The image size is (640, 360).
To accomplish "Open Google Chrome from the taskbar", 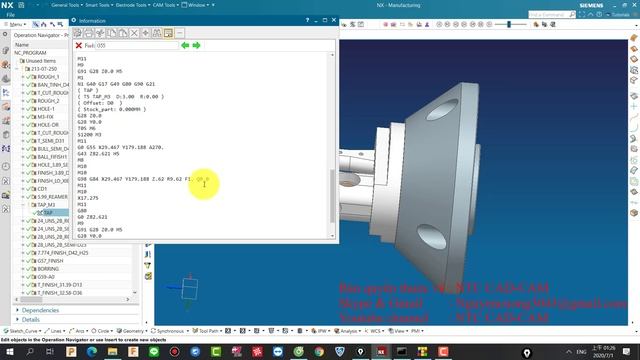I will click(319, 351).
